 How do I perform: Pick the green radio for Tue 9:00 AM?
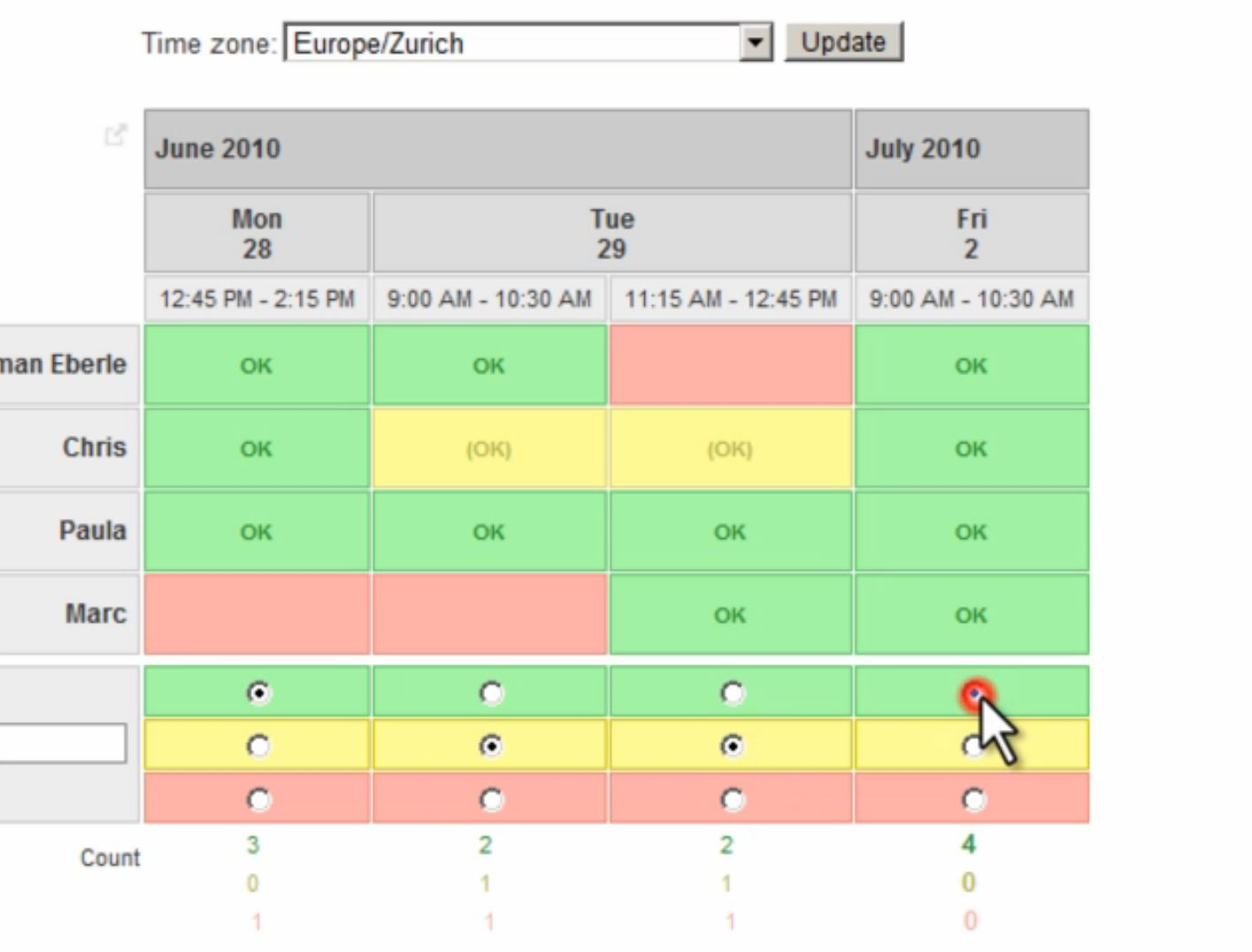click(490, 693)
